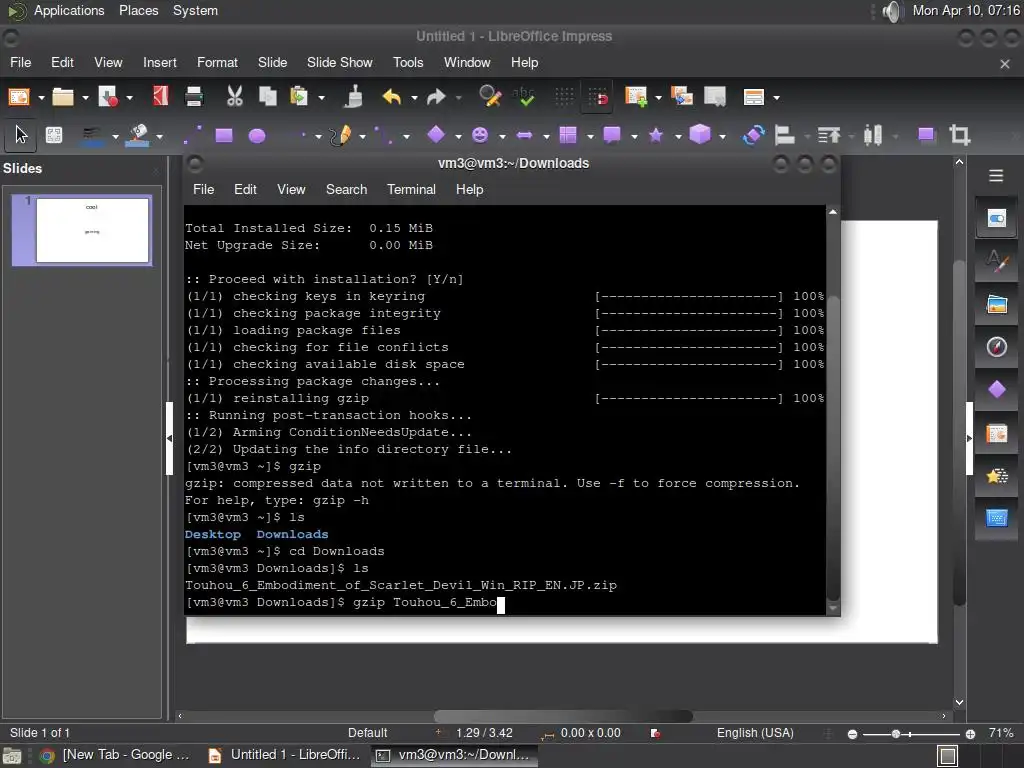The height and width of the screenshot is (768, 1024).
Task: Select the Block Arrows tool
Action: pyautogui.click(x=524, y=135)
